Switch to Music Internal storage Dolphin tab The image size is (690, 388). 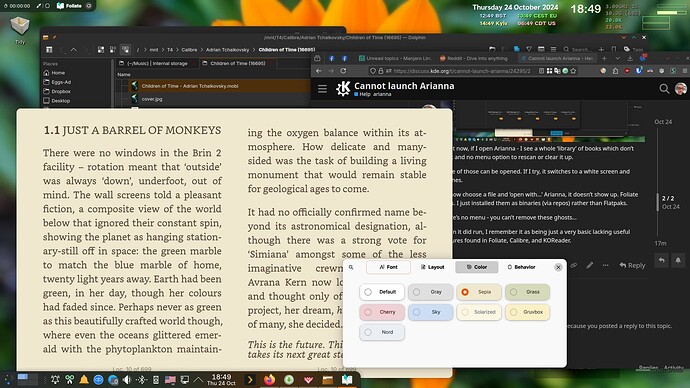coord(157,63)
